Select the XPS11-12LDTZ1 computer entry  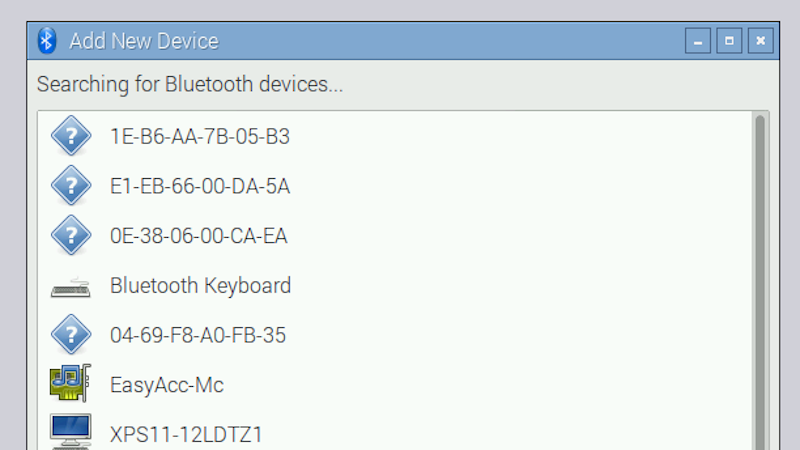click(395, 431)
